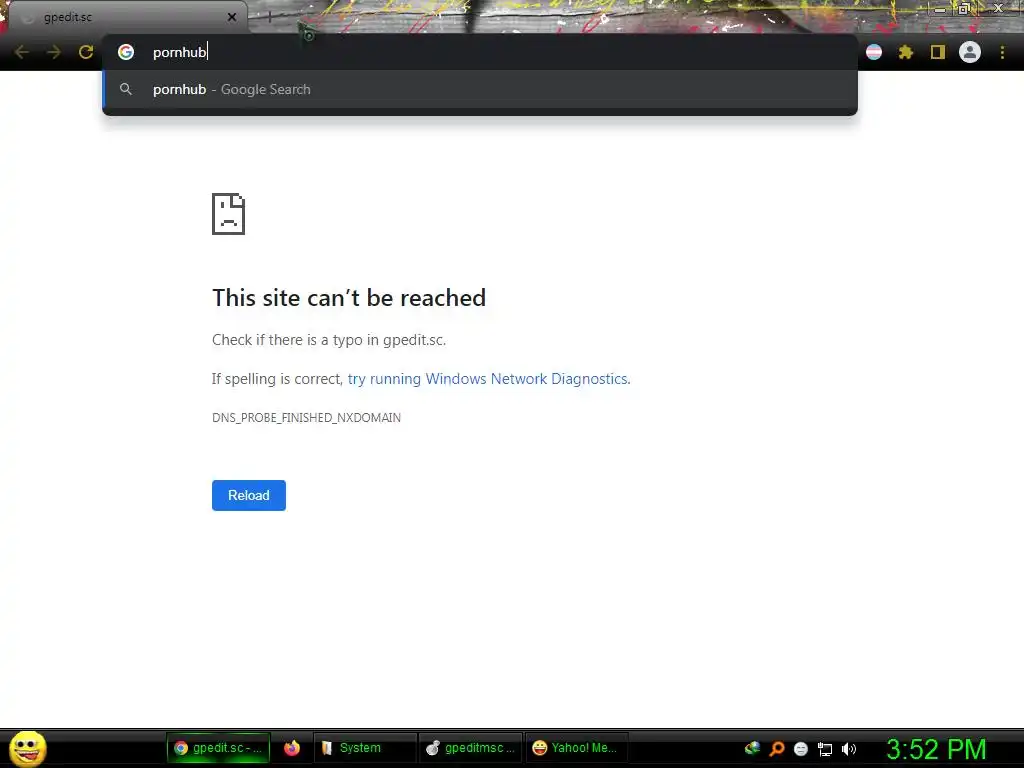
Task: Click the striped flag extension icon
Action: pyautogui.click(x=874, y=52)
